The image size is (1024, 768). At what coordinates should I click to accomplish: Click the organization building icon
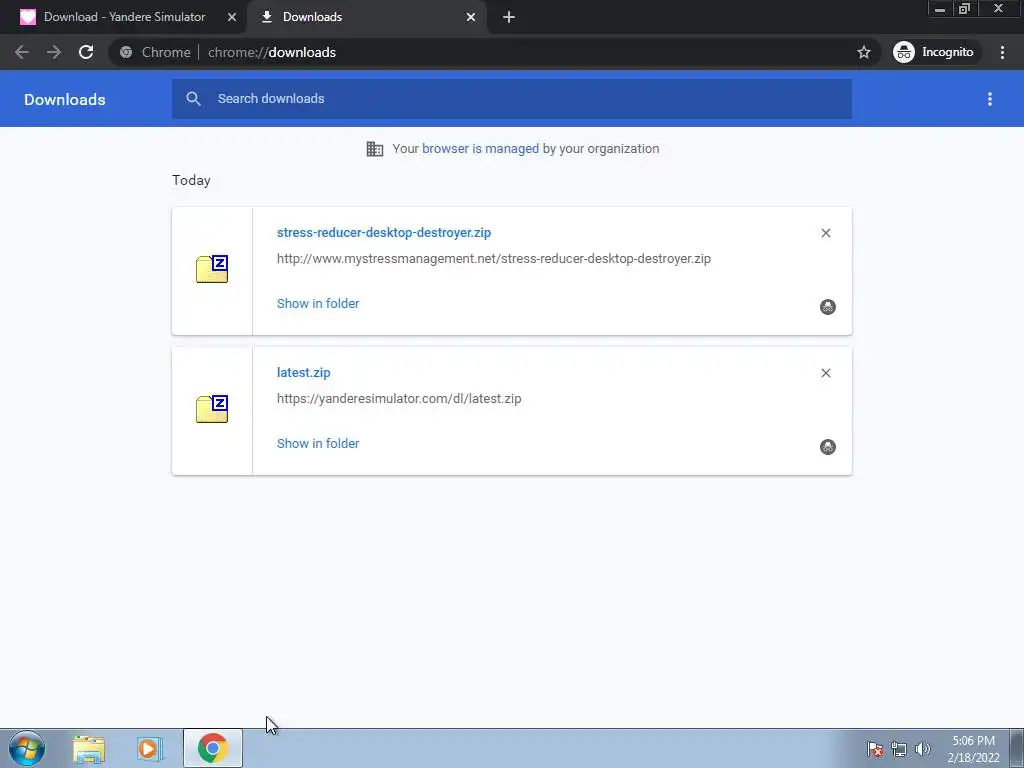tap(375, 149)
